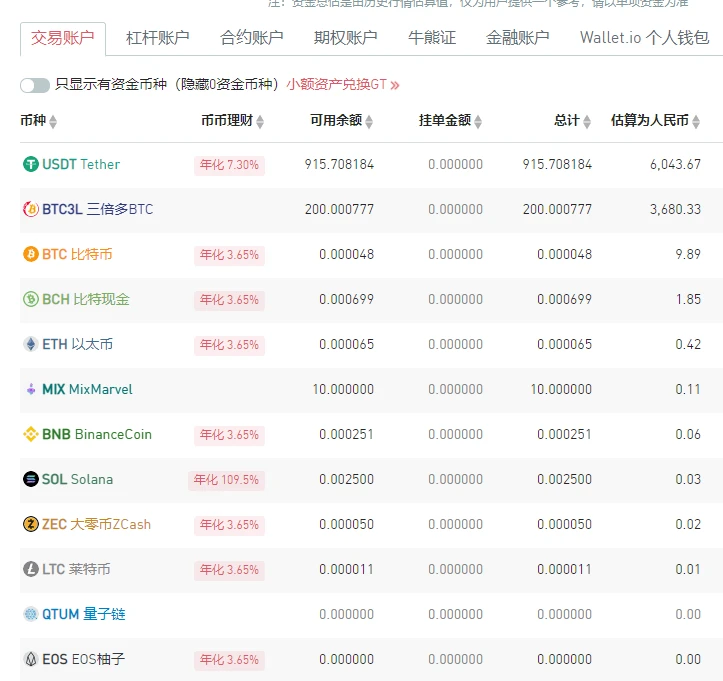Click LTC 年化 3.65% badge
This screenshot has width=723, height=681.
coord(229,569)
